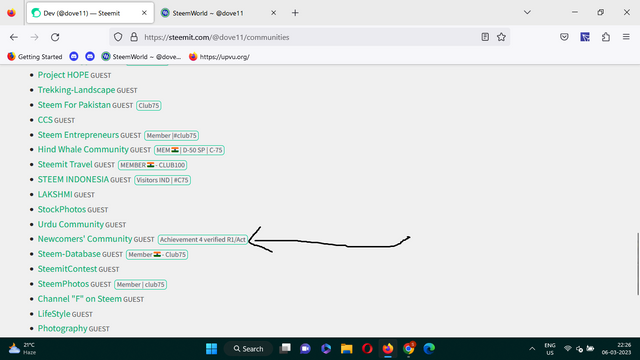Open the taskbar clock and date
640x360 pixels.
coord(616,349)
